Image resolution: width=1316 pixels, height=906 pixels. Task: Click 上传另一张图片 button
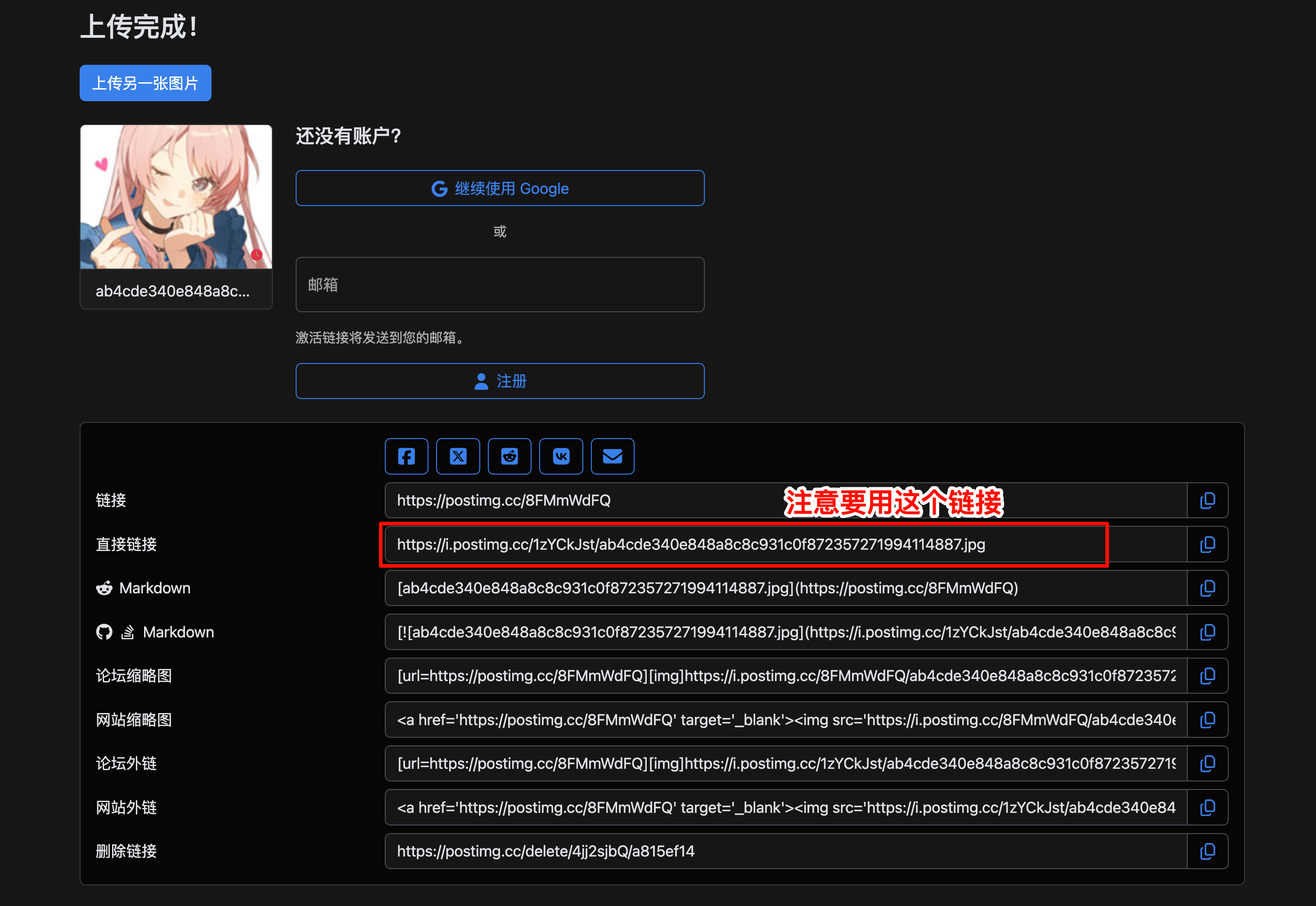point(145,83)
